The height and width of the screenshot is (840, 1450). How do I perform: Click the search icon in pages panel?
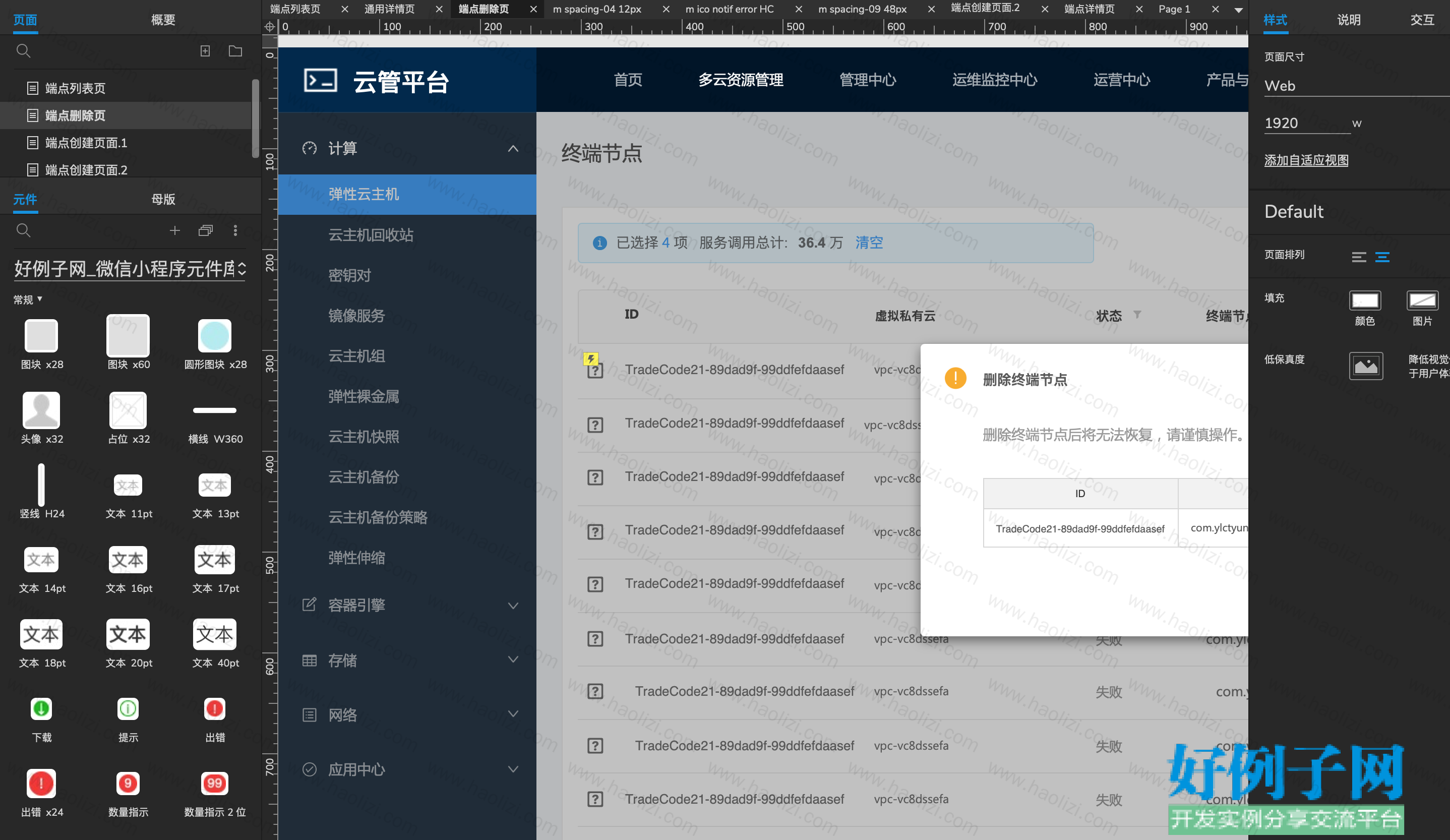pos(23,51)
